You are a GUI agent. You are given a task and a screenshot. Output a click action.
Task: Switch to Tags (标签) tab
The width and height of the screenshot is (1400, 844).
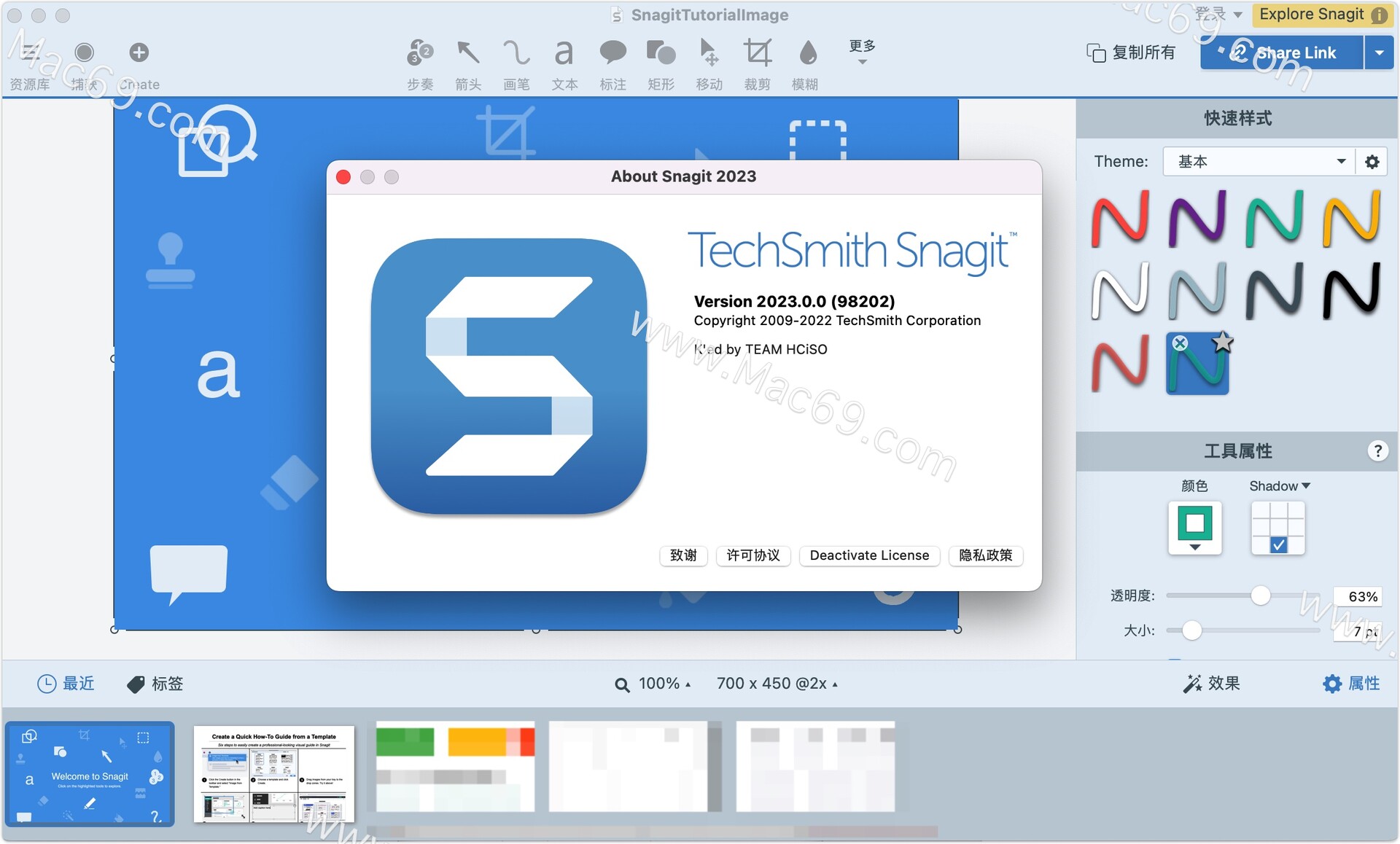155,684
